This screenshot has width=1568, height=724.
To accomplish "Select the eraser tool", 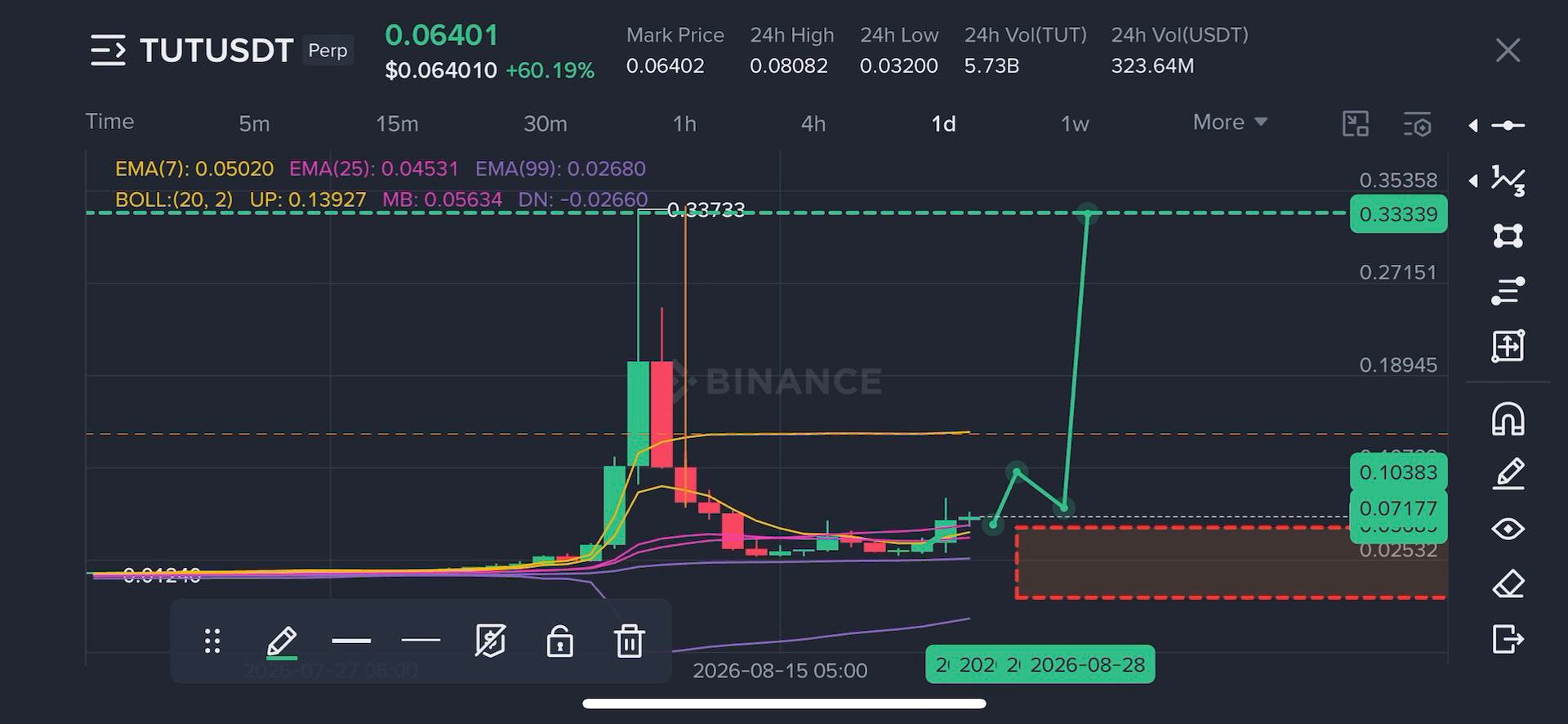I will (1508, 583).
